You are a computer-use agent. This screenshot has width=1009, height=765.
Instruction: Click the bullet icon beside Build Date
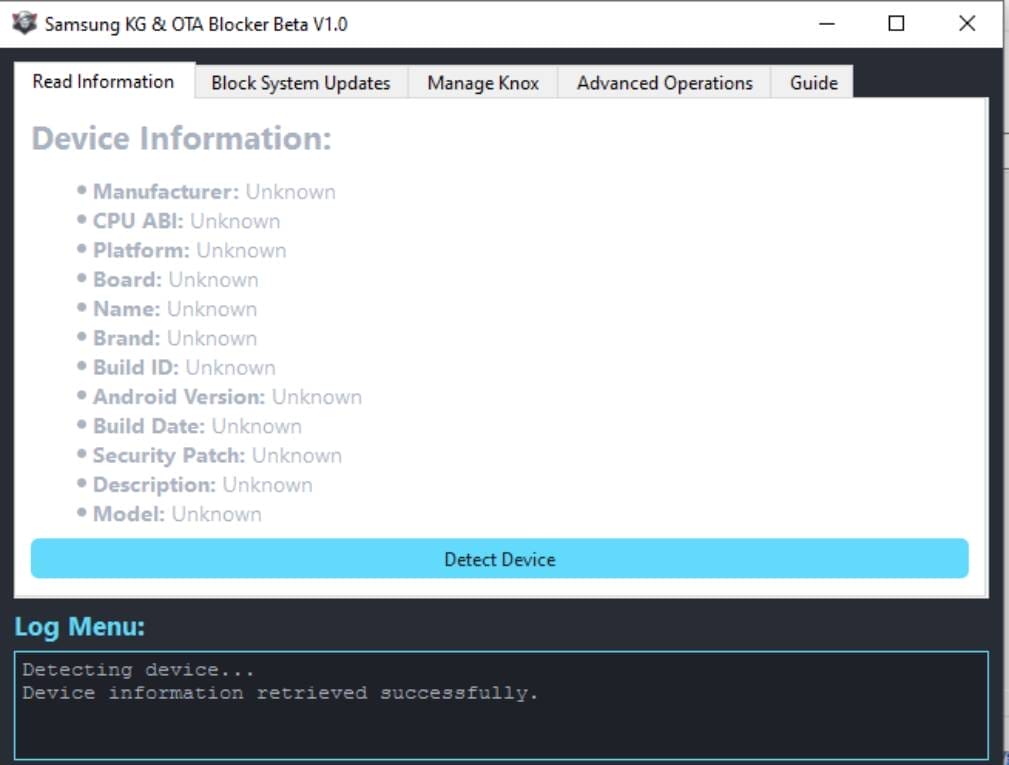click(x=82, y=426)
